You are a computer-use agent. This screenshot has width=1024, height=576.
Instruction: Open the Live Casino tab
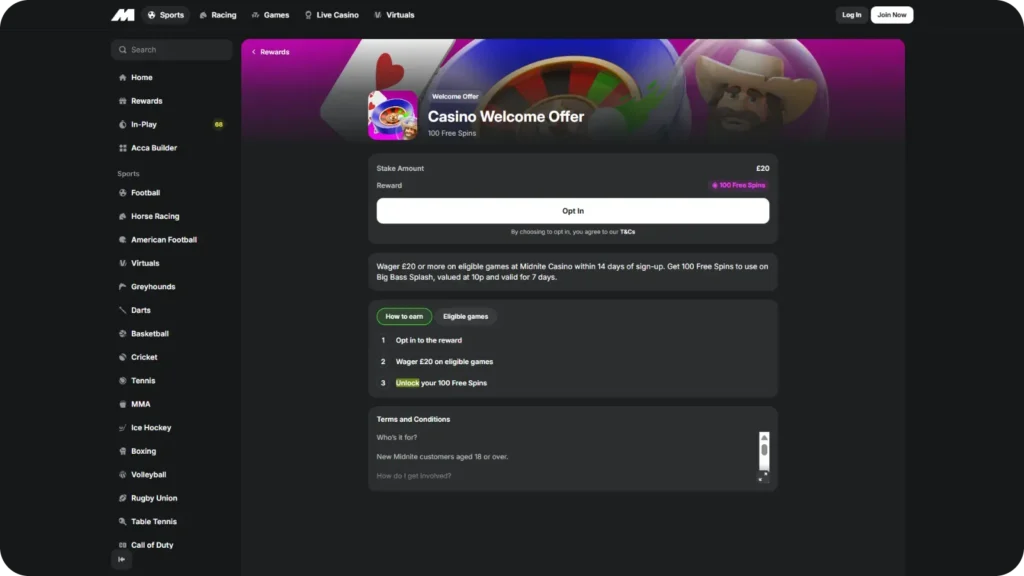[x=332, y=15]
